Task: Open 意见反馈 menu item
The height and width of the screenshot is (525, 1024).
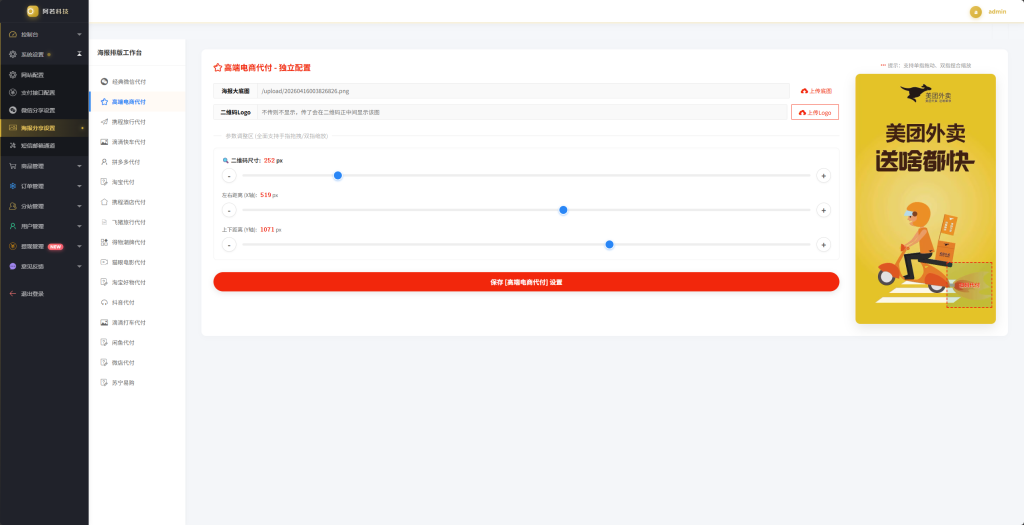Action: coord(44,266)
